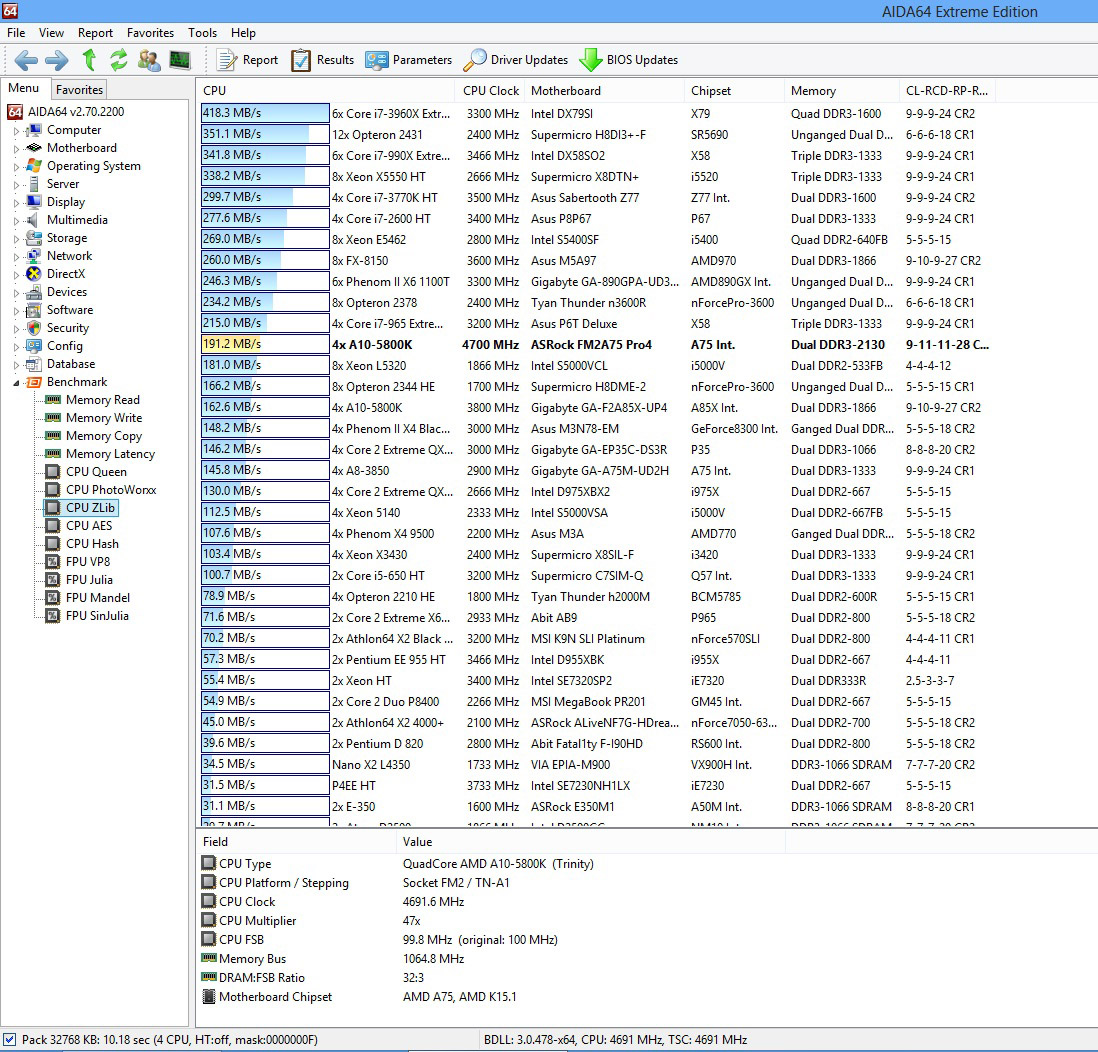Sort by the CPU Clock column header
The image size is (1098, 1052).
pos(491,91)
